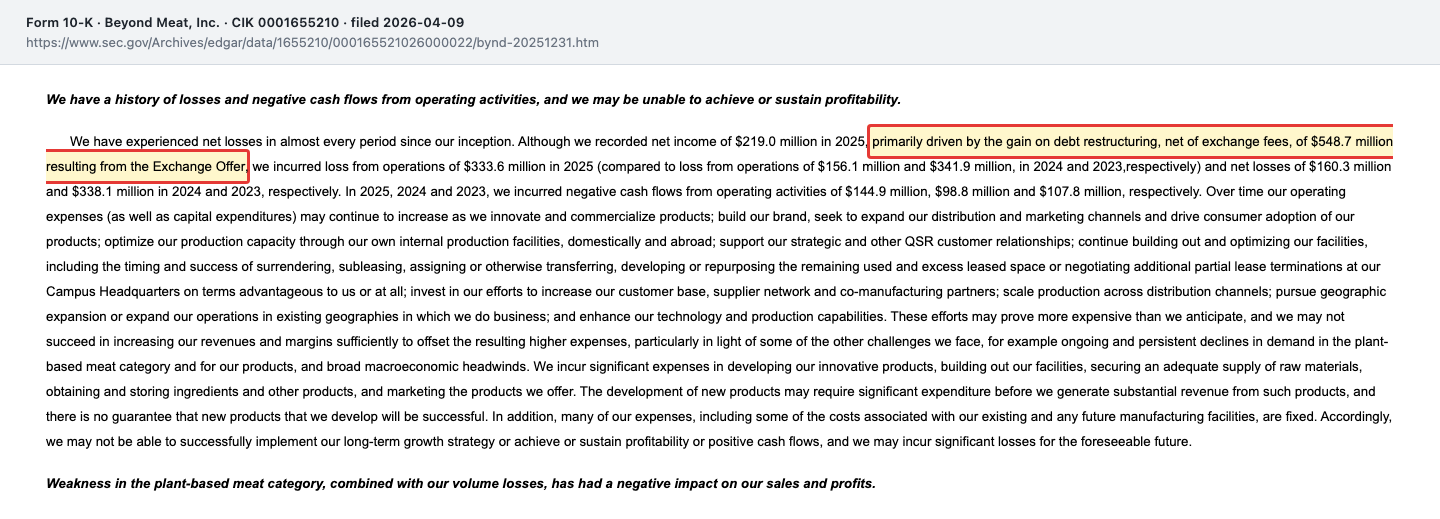The width and height of the screenshot is (1440, 519).
Task: Click the text "We have experienced net losses"
Action: click(166, 142)
